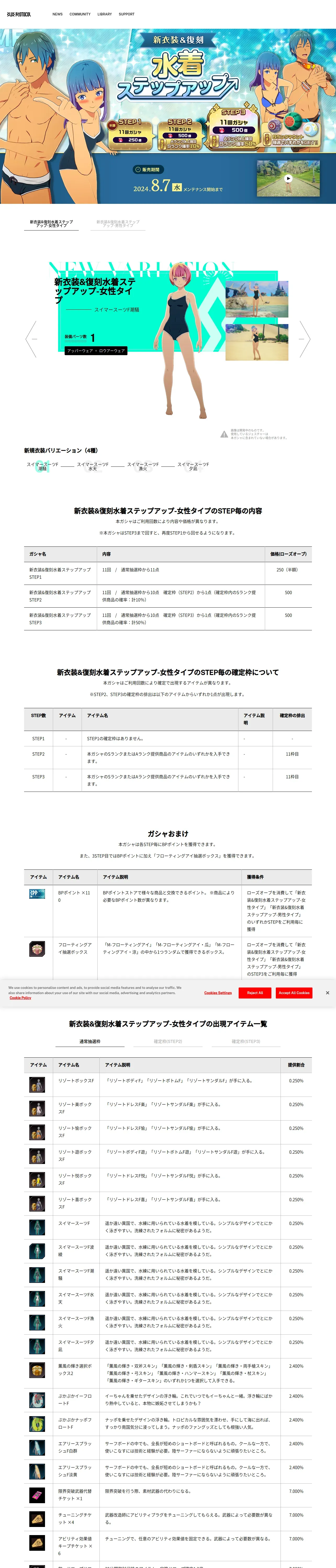Click the 新規衣装バリエーション（4種）heading

pos(61,451)
